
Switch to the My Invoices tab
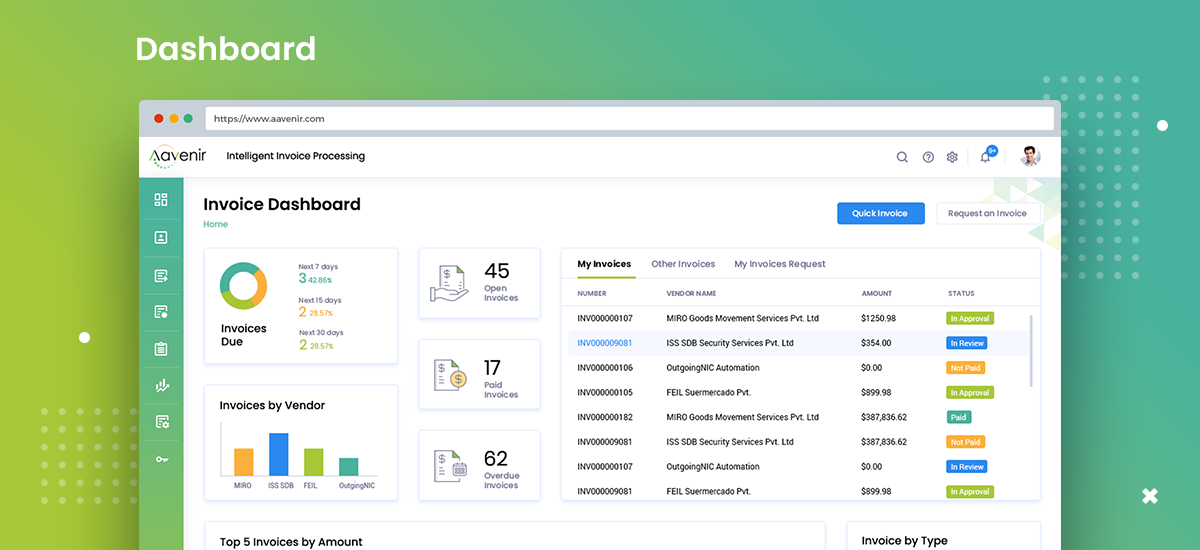pyautogui.click(x=604, y=264)
